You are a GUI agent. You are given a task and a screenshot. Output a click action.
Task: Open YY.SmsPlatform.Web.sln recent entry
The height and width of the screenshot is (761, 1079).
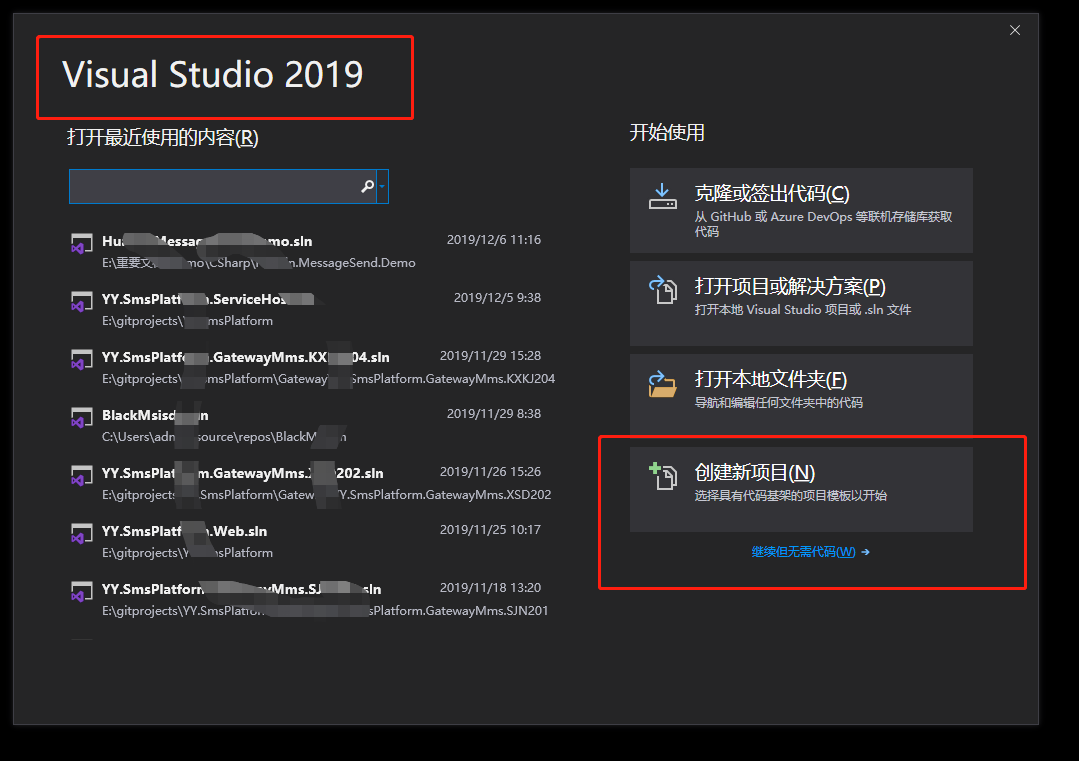312,541
